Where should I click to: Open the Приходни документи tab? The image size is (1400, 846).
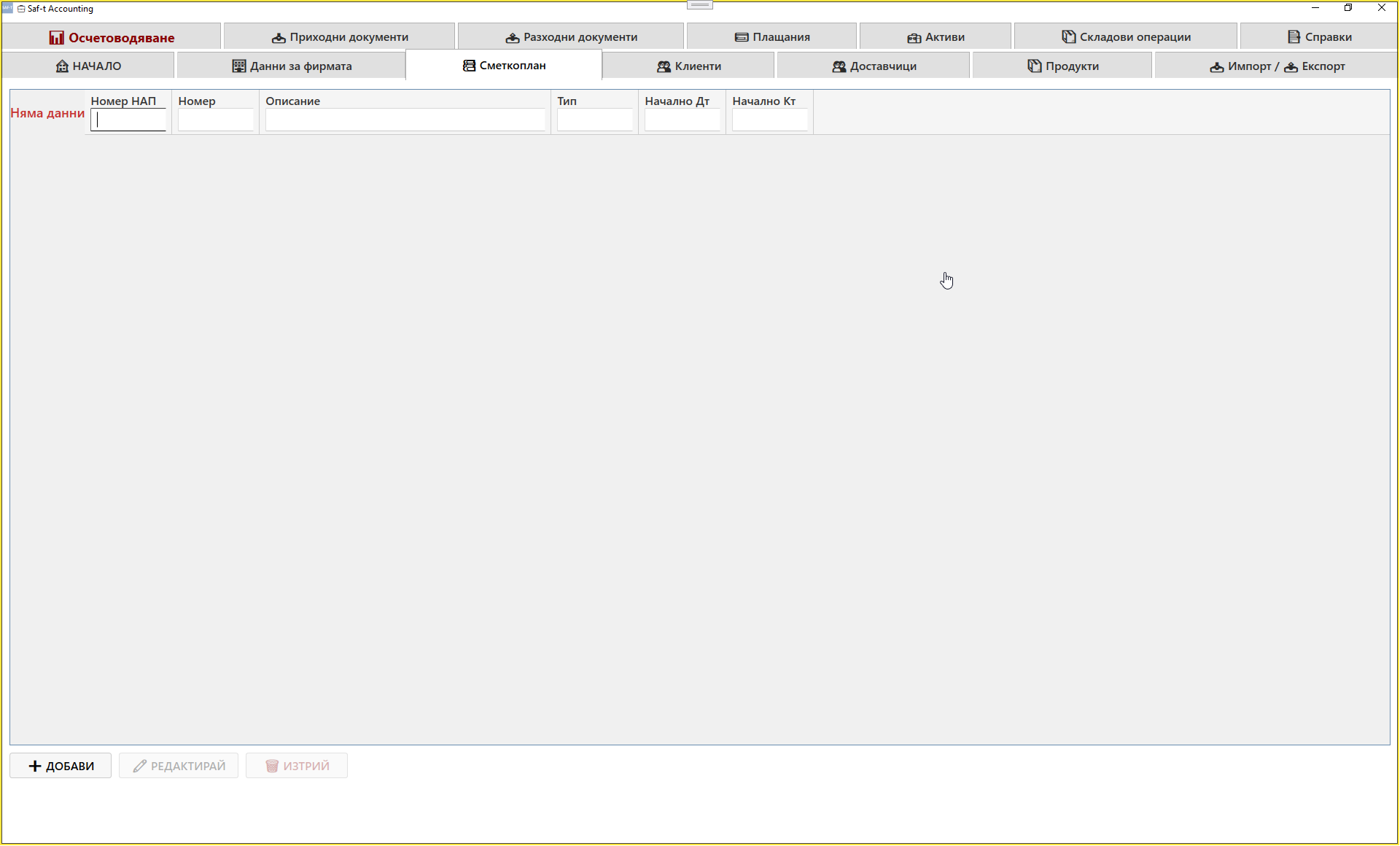(x=339, y=36)
